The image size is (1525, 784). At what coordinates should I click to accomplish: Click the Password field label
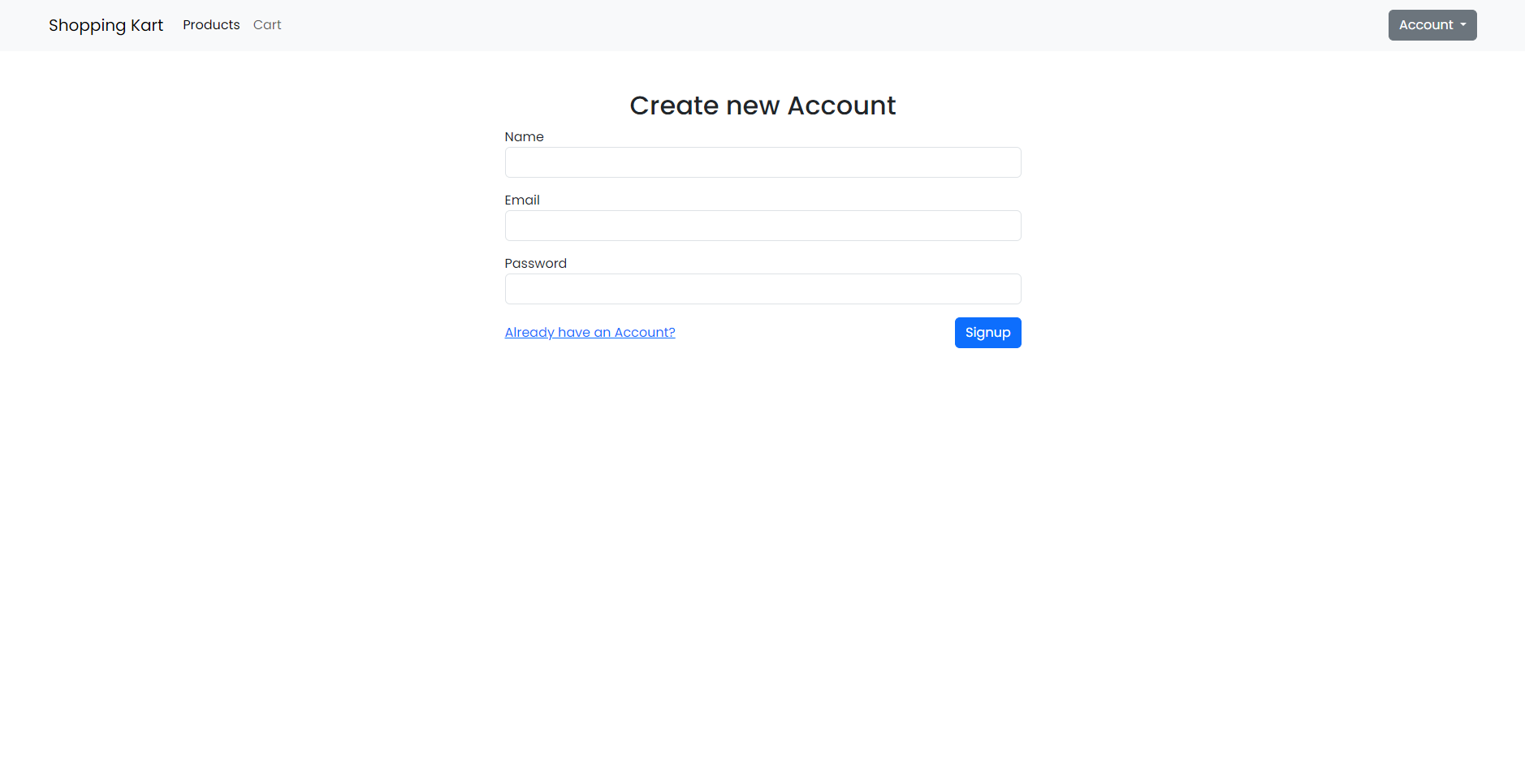click(535, 262)
